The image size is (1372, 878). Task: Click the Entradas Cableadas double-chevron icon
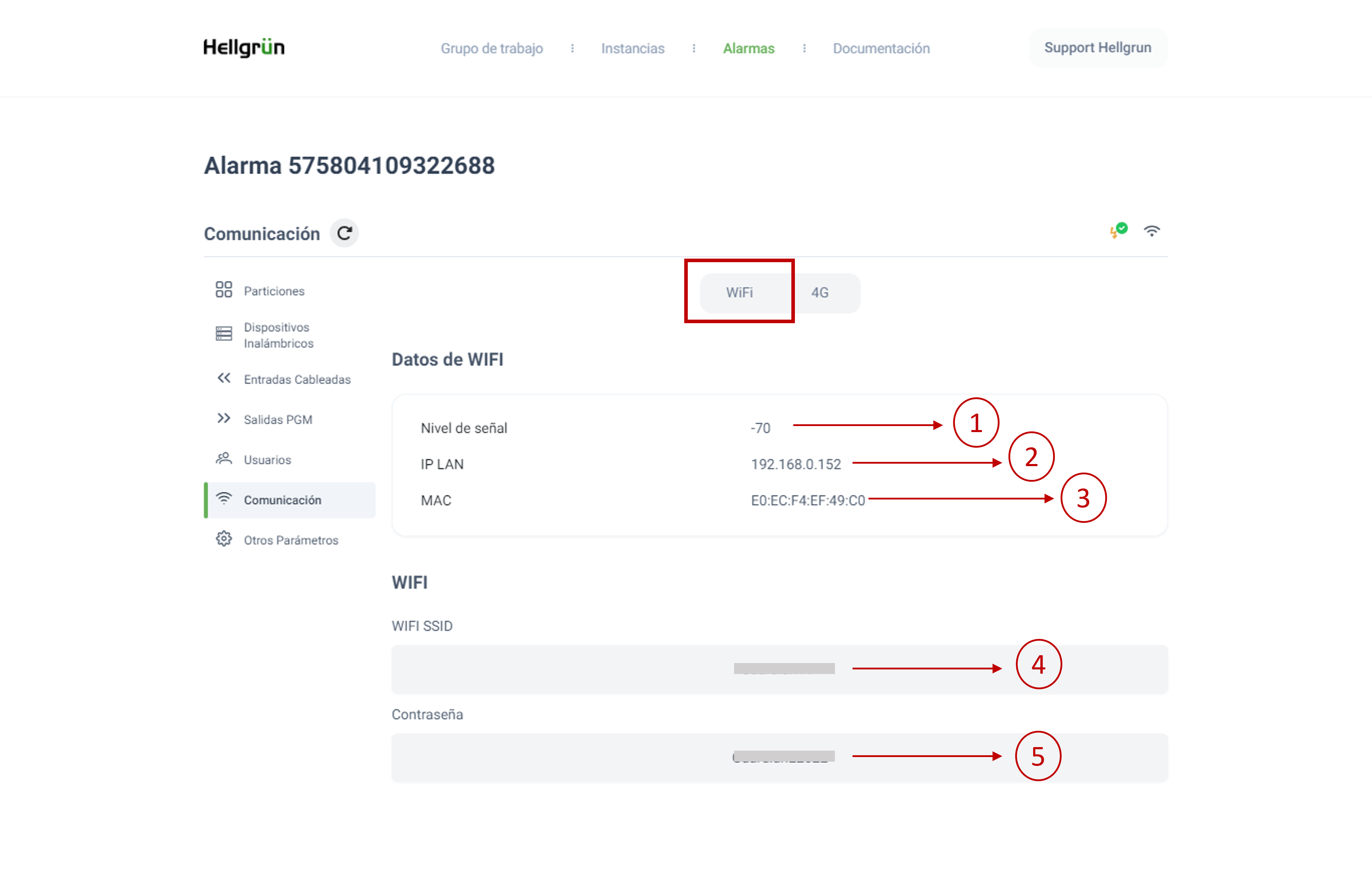(x=223, y=378)
